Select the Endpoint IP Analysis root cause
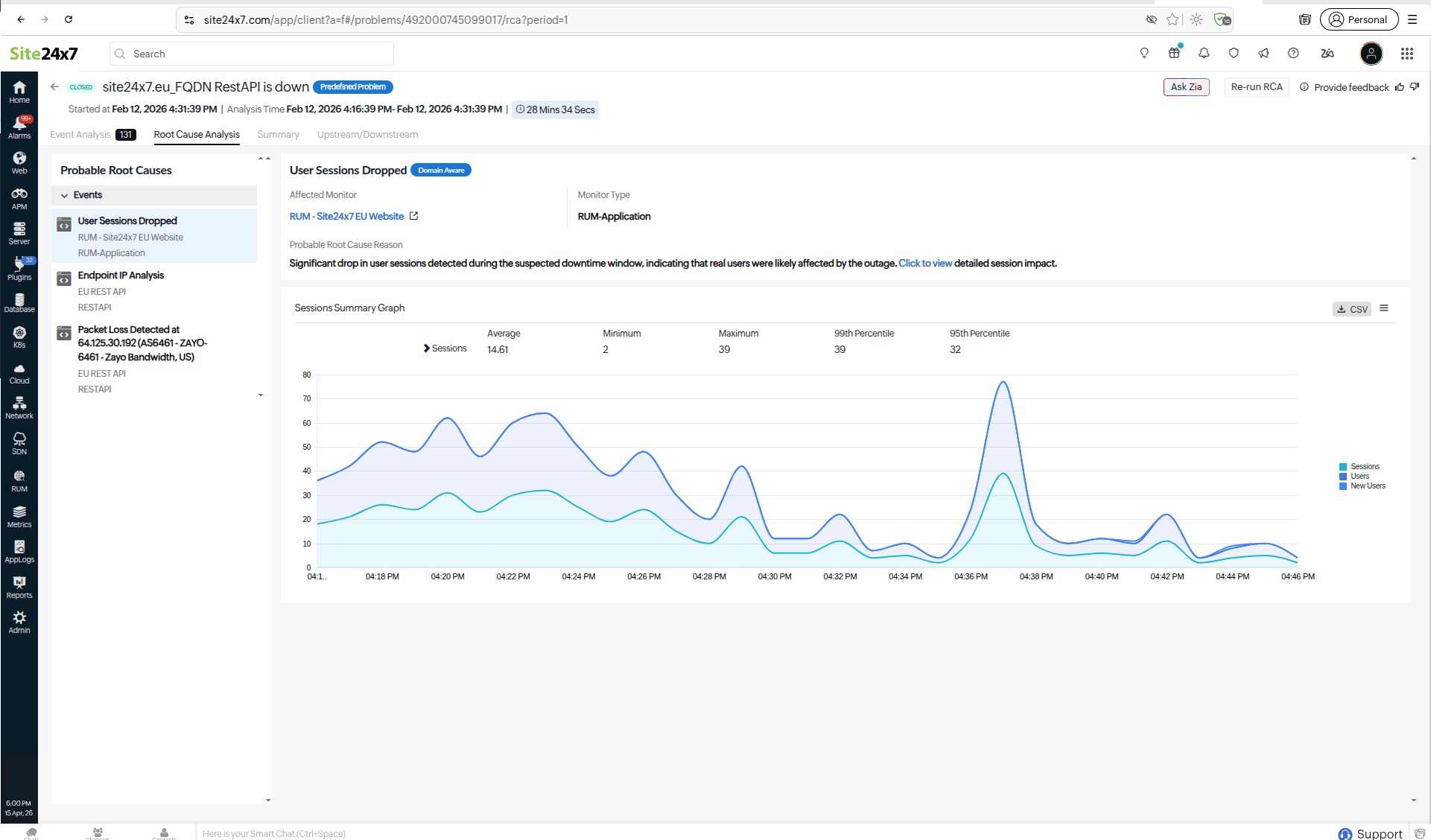Image resolution: width=1431 pixels, height=840 pixels. (x=154, y=290)
